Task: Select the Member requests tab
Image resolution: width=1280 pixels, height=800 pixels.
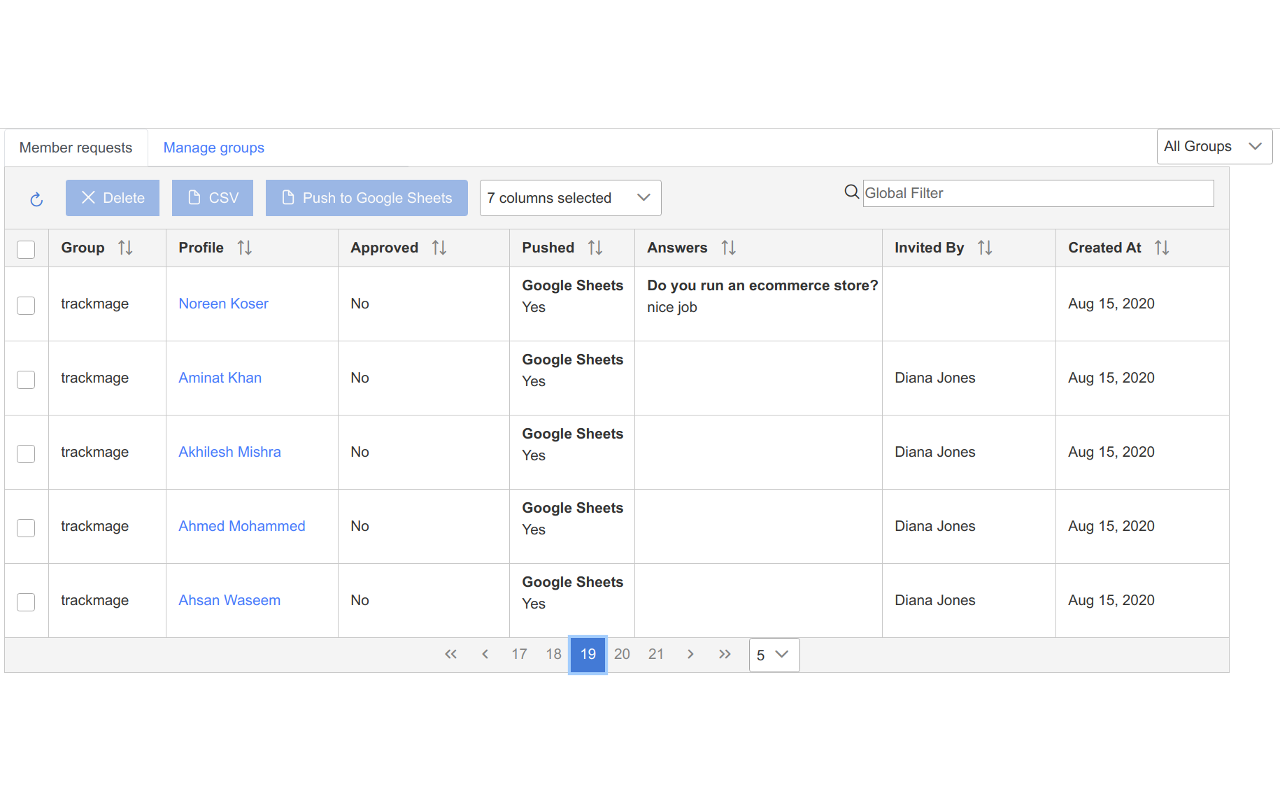Action: 76,148
